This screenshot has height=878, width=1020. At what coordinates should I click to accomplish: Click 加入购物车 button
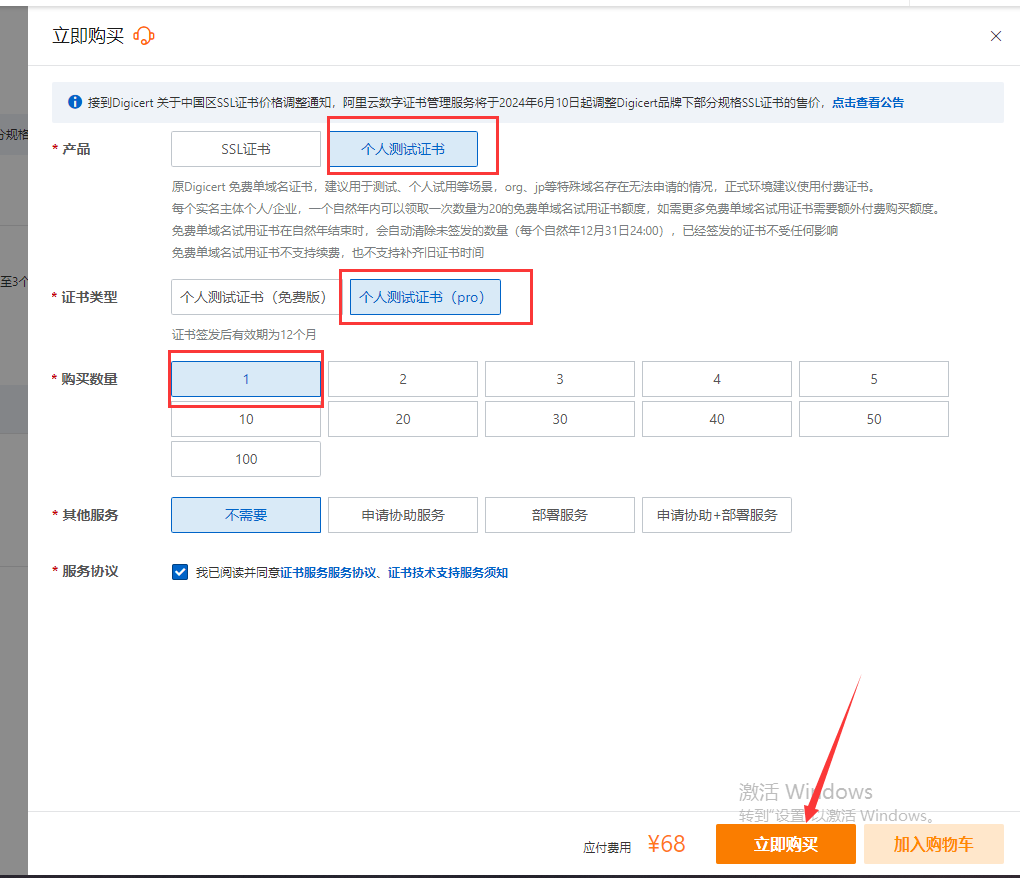pyautogui.click(x=933, y=844)
